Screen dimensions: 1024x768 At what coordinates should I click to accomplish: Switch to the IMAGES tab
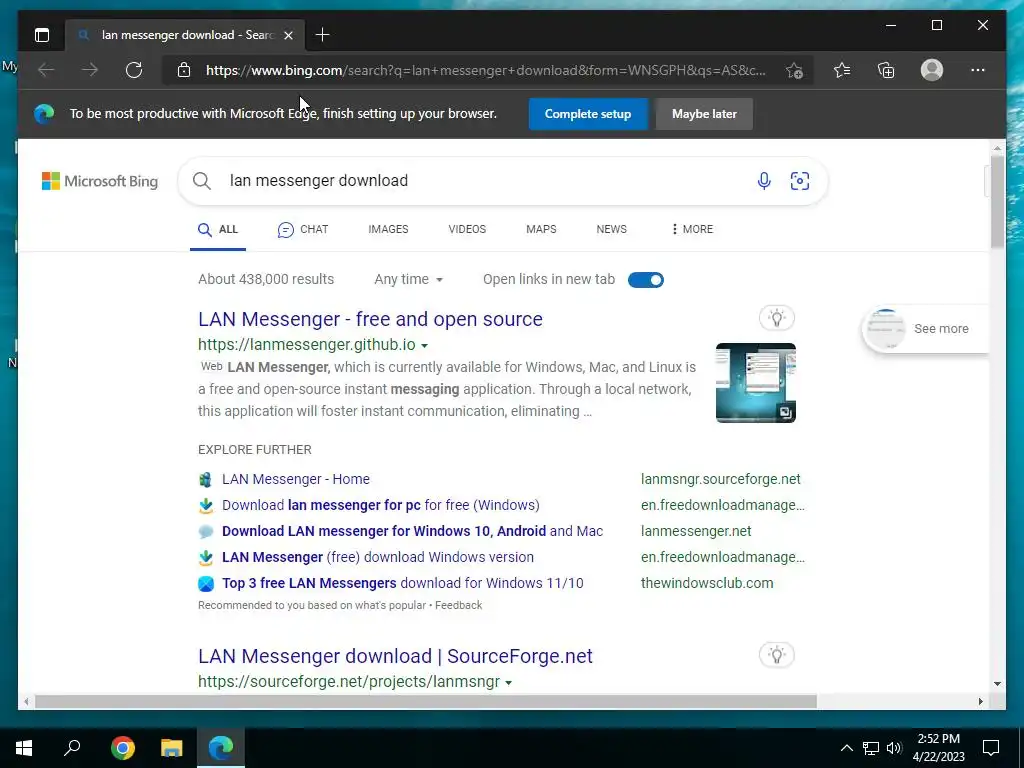click(388, 229)
